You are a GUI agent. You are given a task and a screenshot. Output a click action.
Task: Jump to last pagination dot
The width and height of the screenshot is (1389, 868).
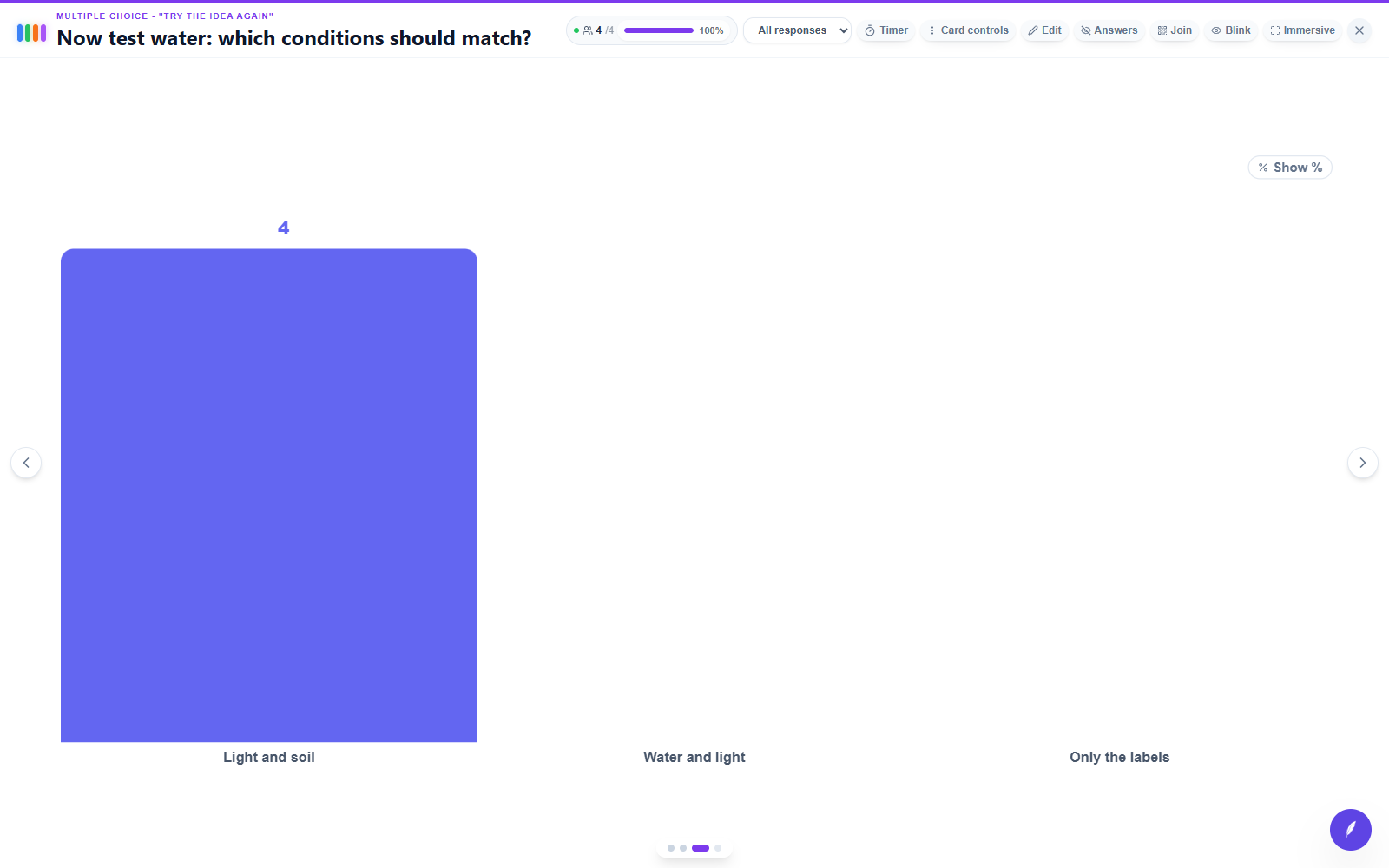click(x=718, y=848)
